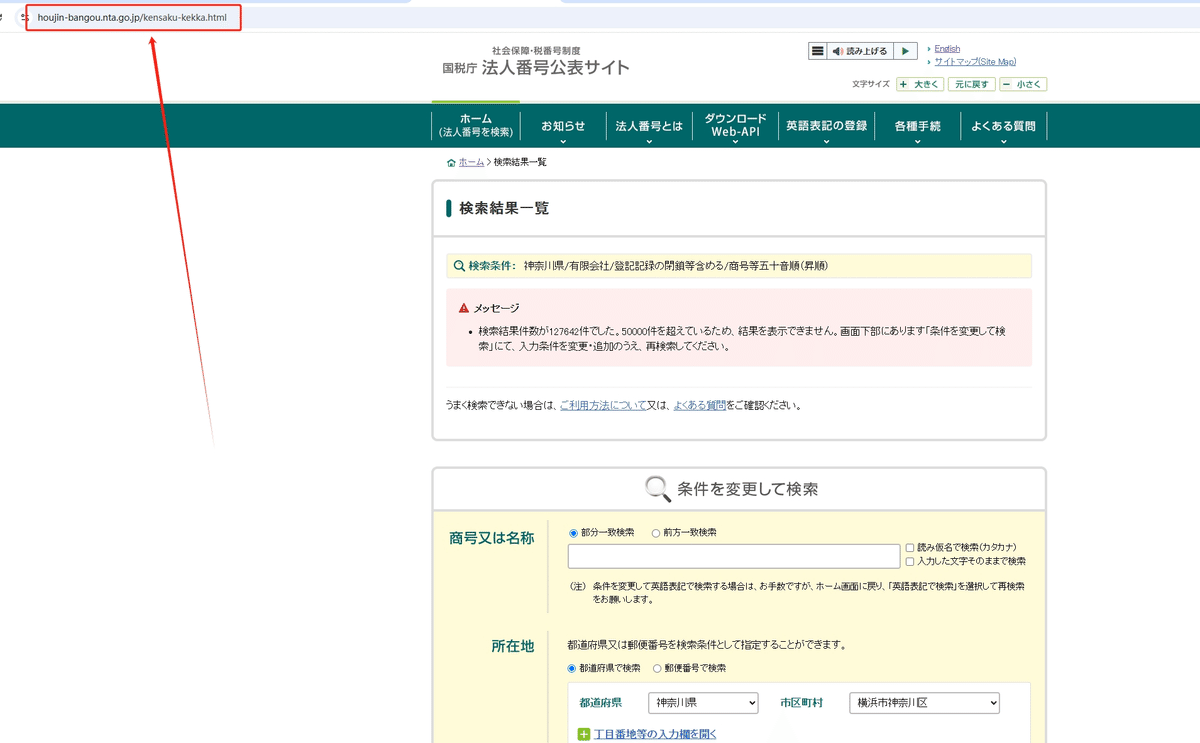Open the 市区町村 dropdown showing 横浜市神奈川区
Viewport: 1200px width, 743px height.
tap(924, 703)
